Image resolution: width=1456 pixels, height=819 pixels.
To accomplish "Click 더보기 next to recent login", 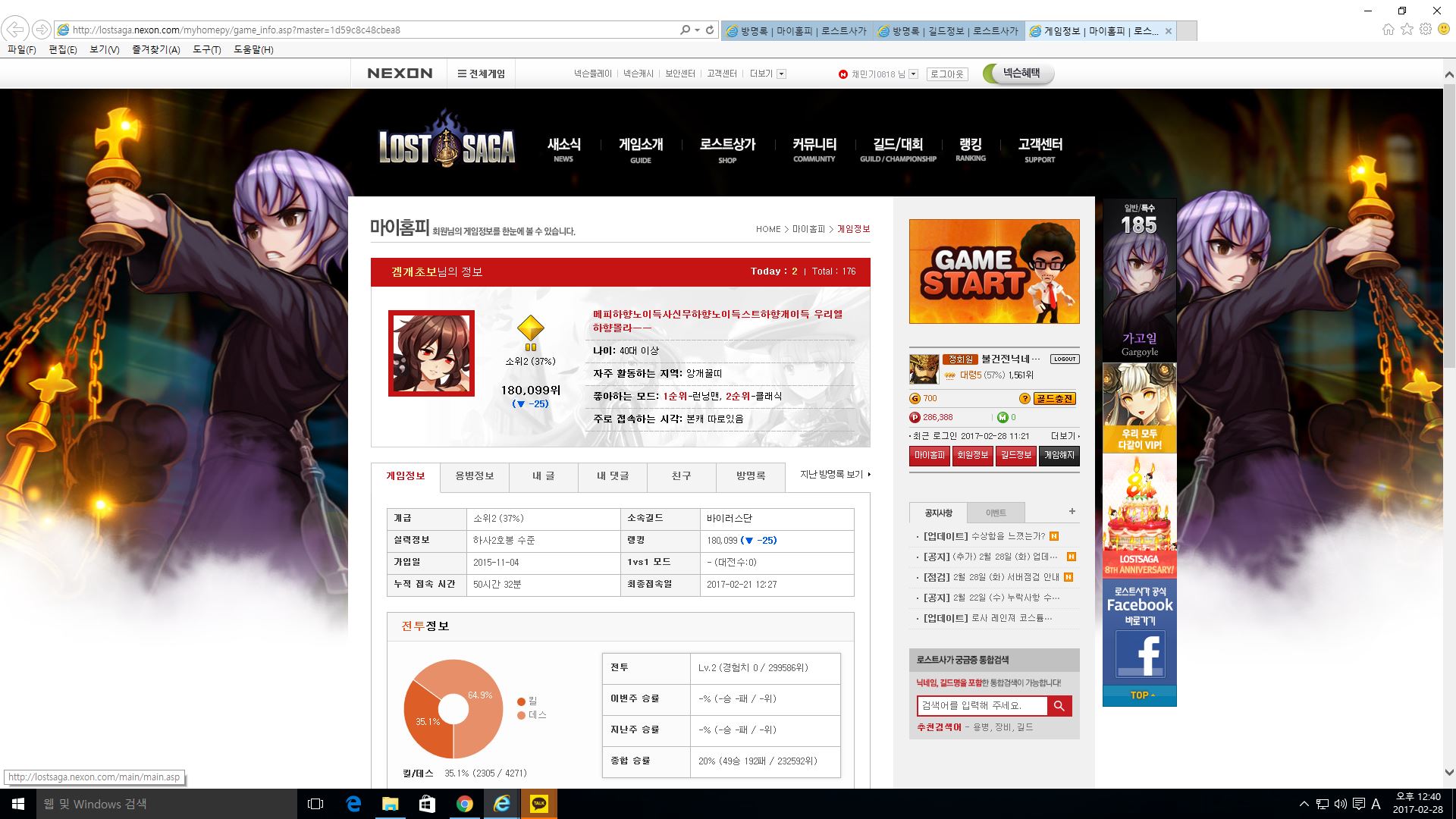I will click(x=1065, y=436).
